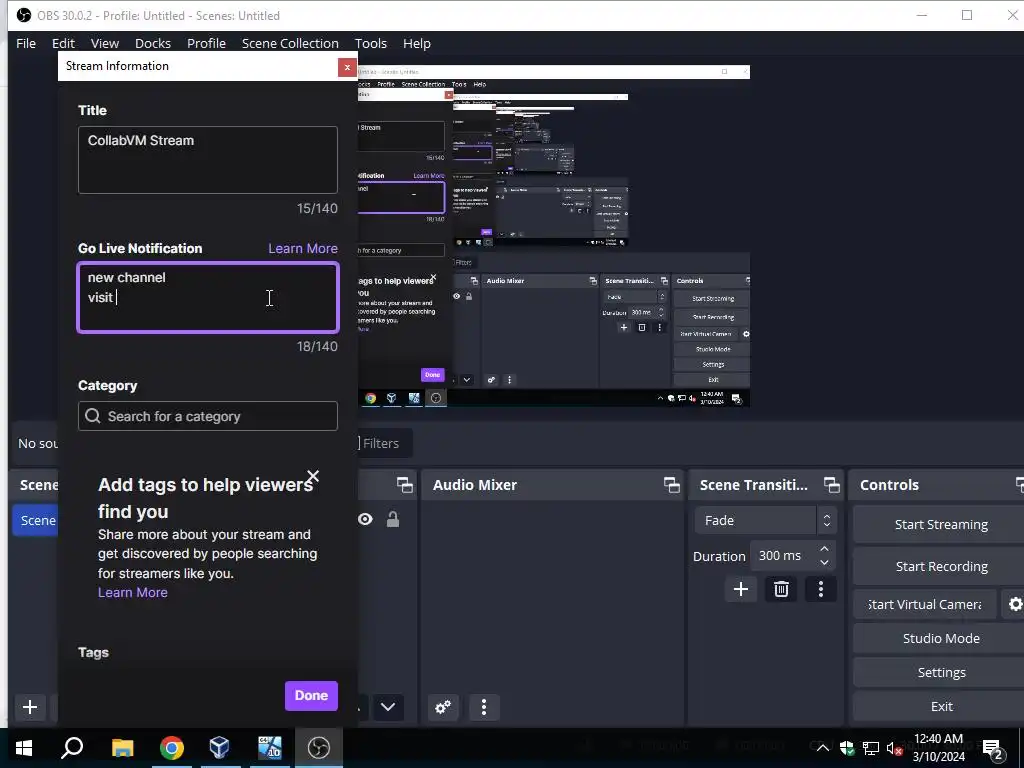Remove scene transition with trash icon
This screenshot has width=1024, height=768.
(x=781, y=589)
